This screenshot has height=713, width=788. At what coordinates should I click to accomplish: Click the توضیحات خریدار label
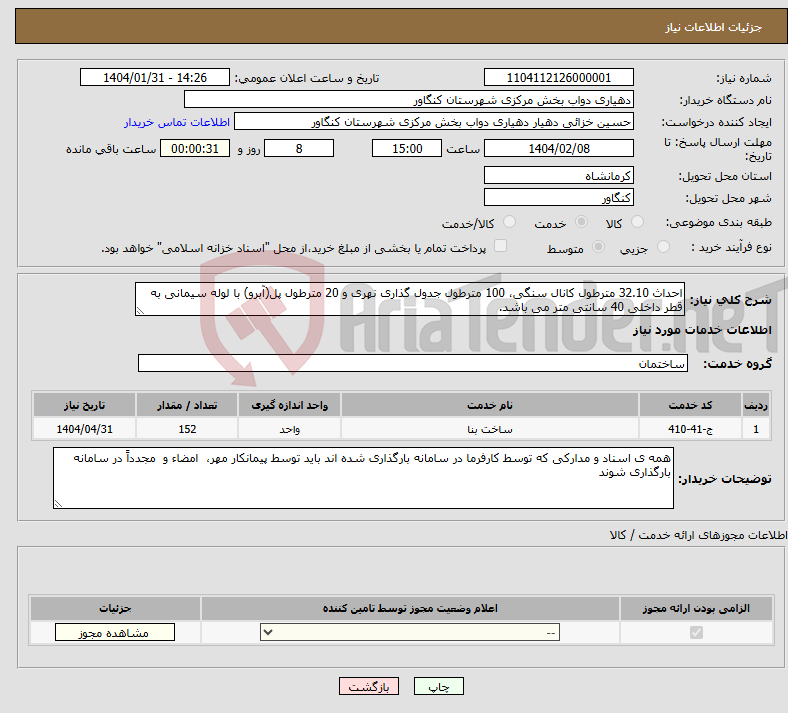725,479
